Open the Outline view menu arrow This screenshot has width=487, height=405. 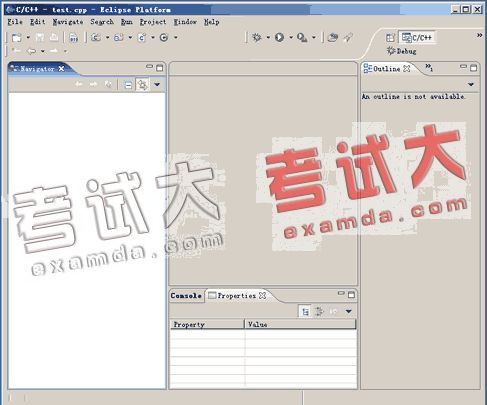pyautogui.click(x=471, y=84)
